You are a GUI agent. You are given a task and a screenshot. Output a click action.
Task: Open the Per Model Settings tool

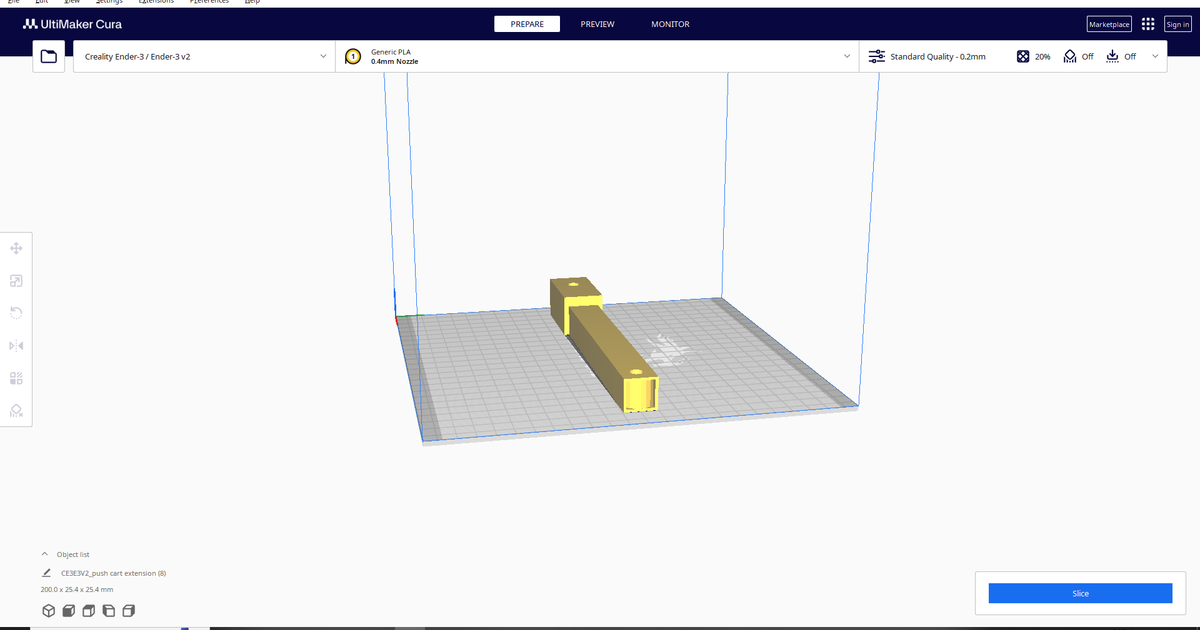pyautogui.click(x=16, y=378)
